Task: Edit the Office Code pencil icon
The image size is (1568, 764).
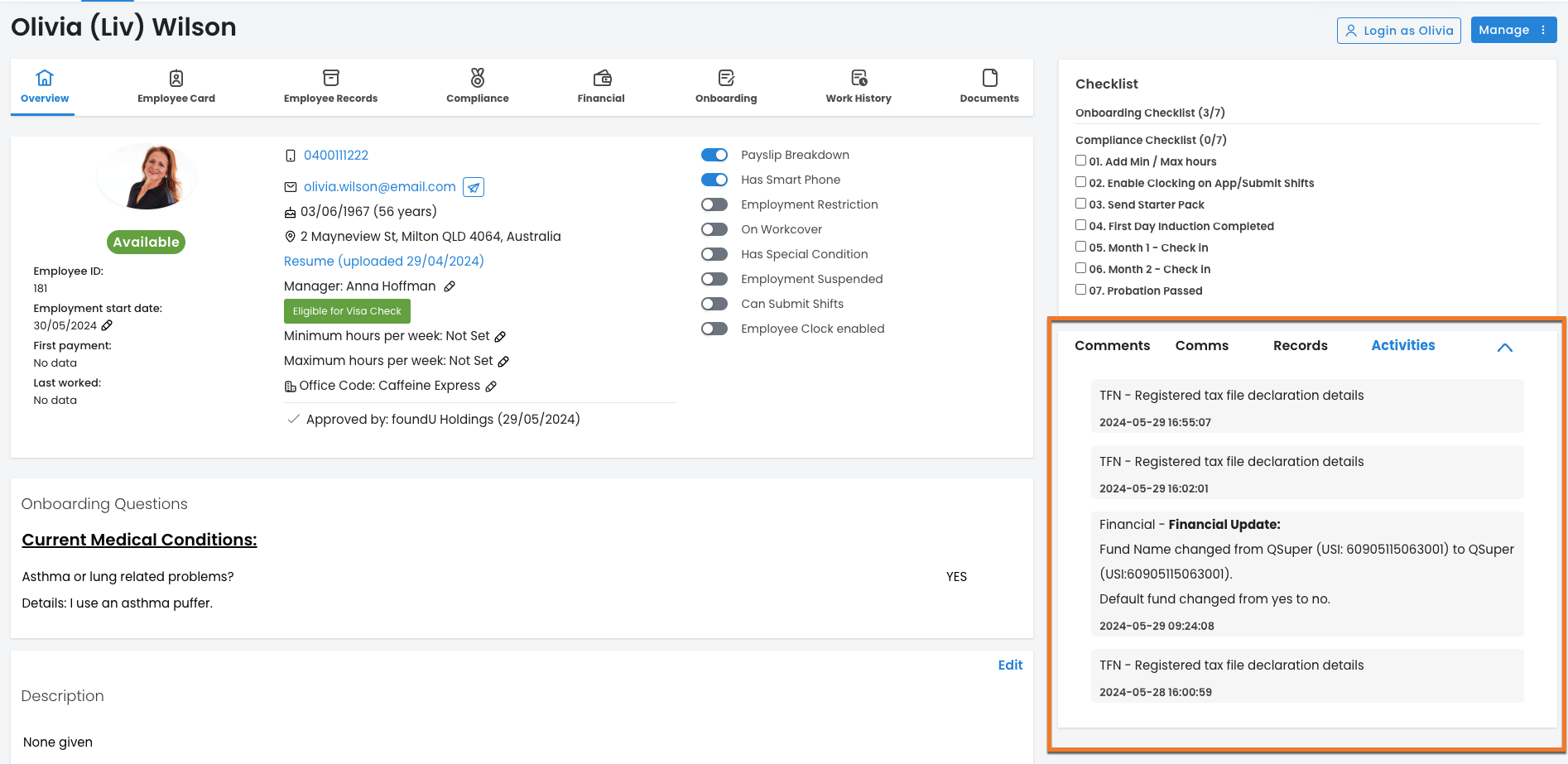Action: (491, 386)
